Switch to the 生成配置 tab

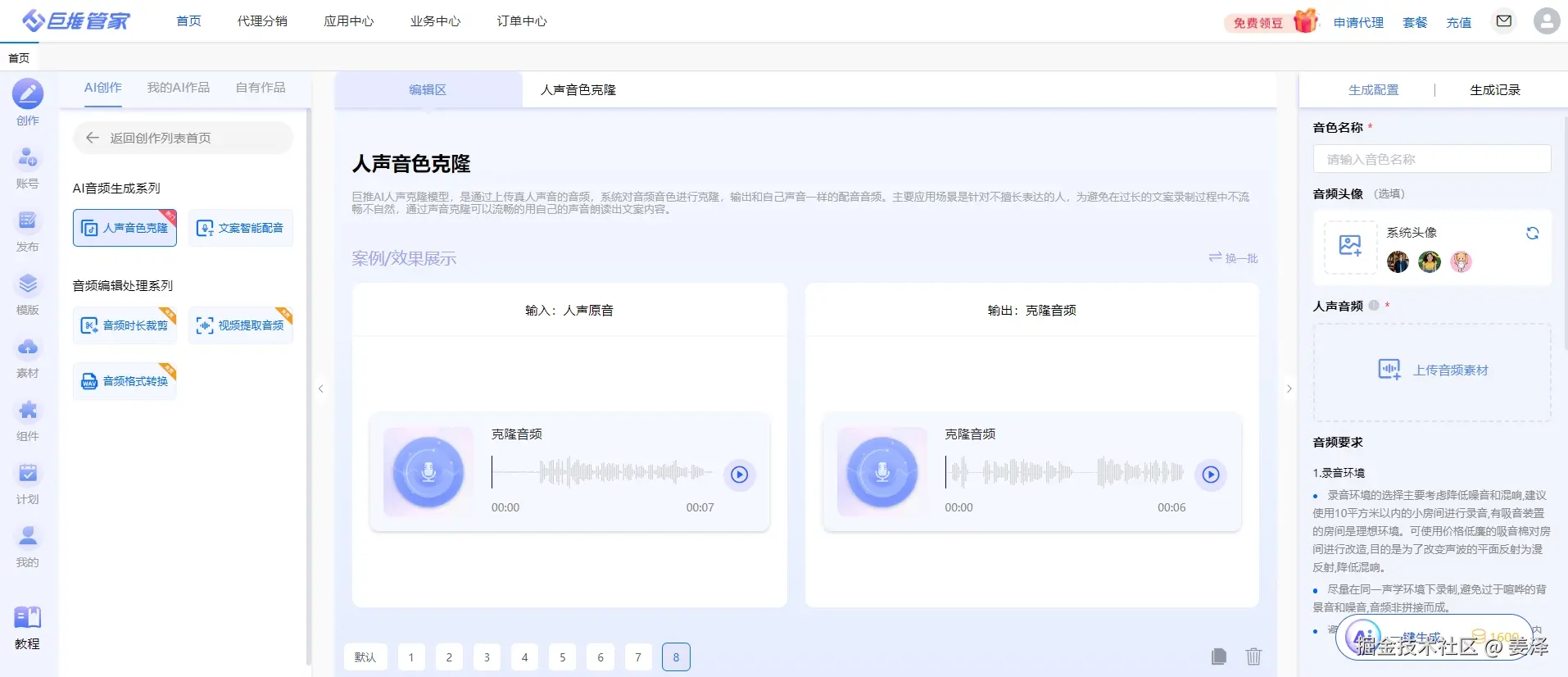[x=1374, y=90]
